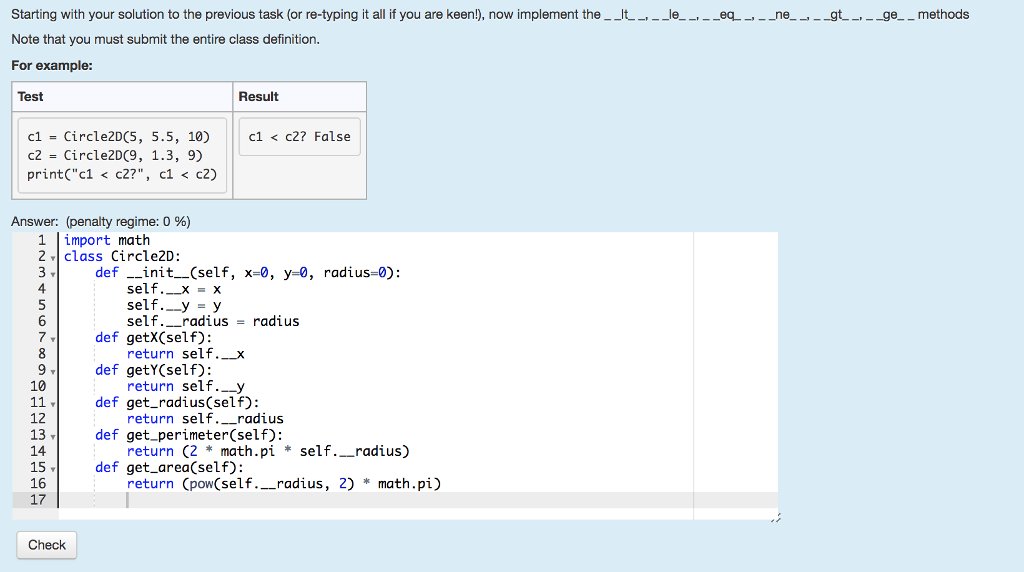Click the 'self.__x = x' line
Screen dimensions: 1024x572
pyautogui.click(x=174, y=289)
